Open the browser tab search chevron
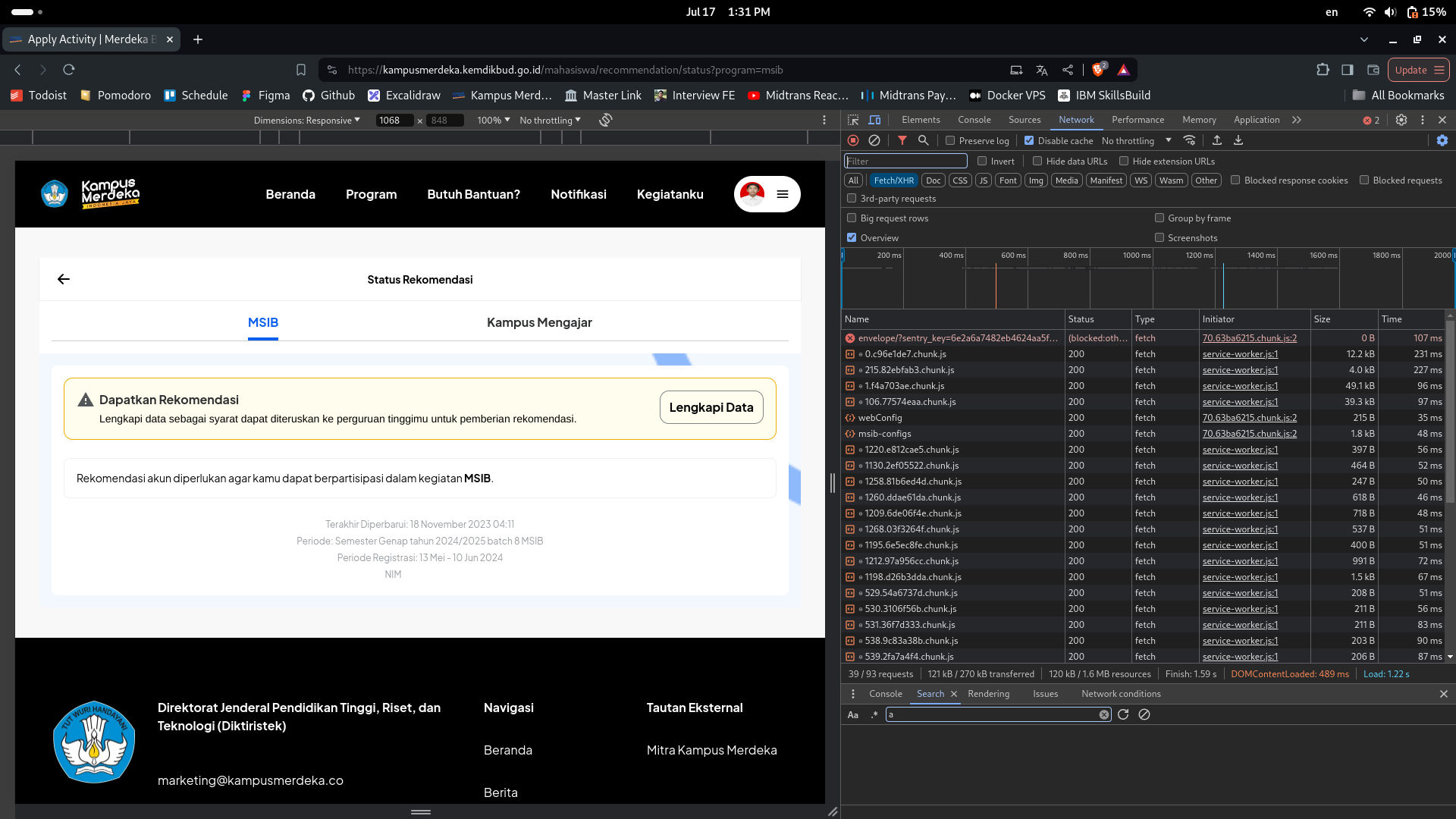Screen dimensions: 1456x819 (x=1364, y=39)
